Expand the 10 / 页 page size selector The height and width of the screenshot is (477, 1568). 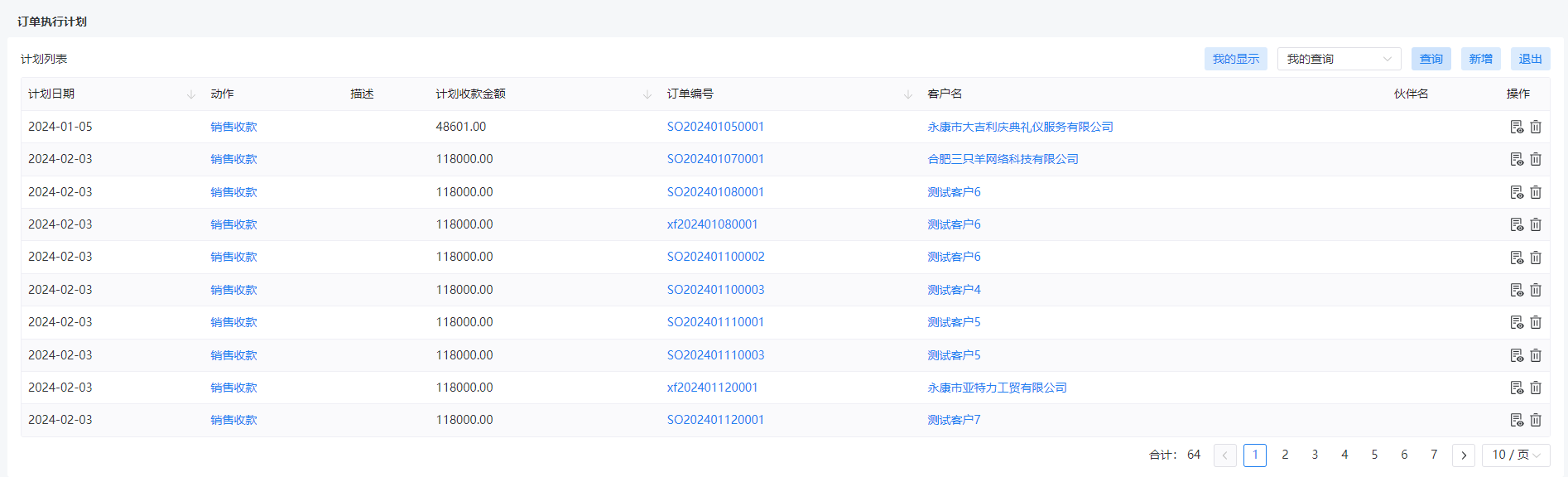1516,455
